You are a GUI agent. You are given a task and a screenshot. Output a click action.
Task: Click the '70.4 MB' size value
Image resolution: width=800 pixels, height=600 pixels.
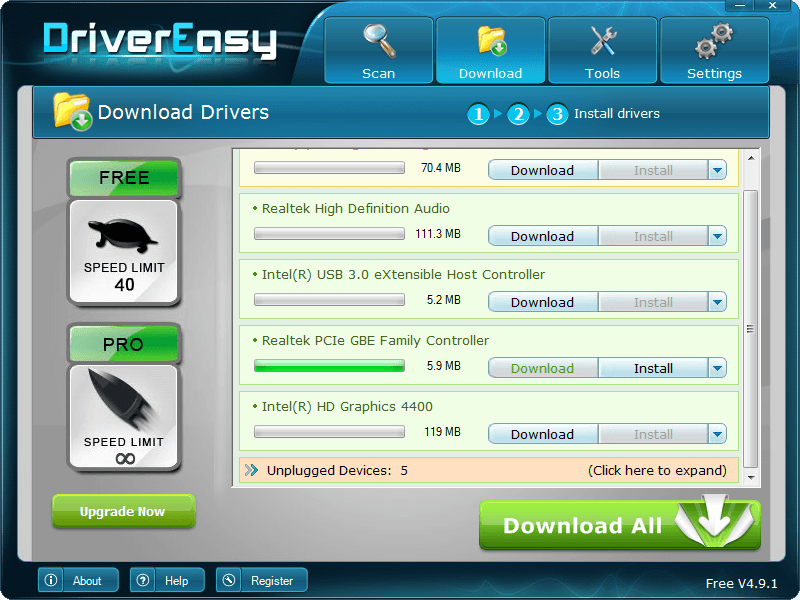(441, 167)
